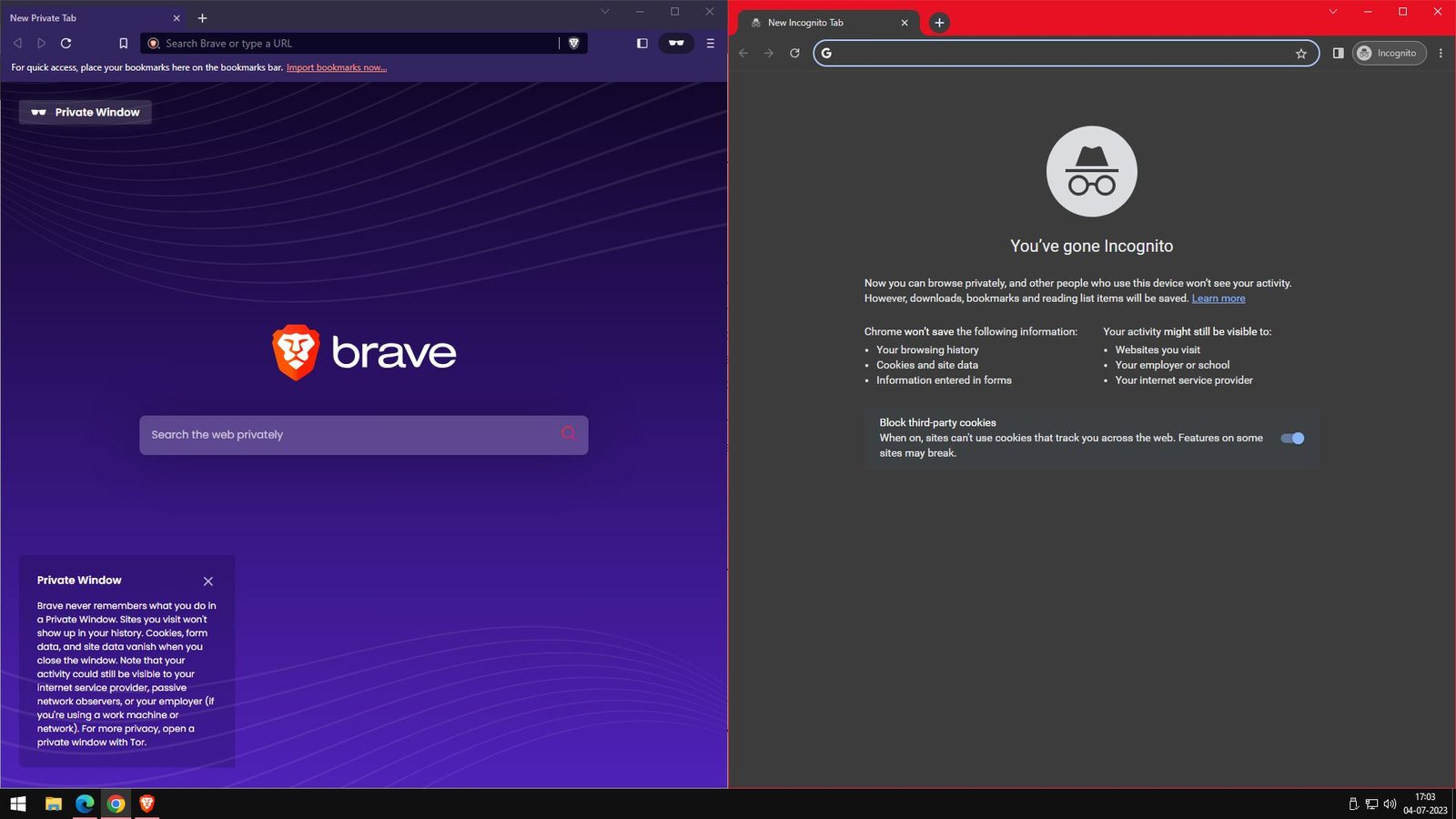Close the New Incognito Tab in Chrome
Image resolution: width=1456 pixels, height=819 pixels.
(x=905, y=23)
